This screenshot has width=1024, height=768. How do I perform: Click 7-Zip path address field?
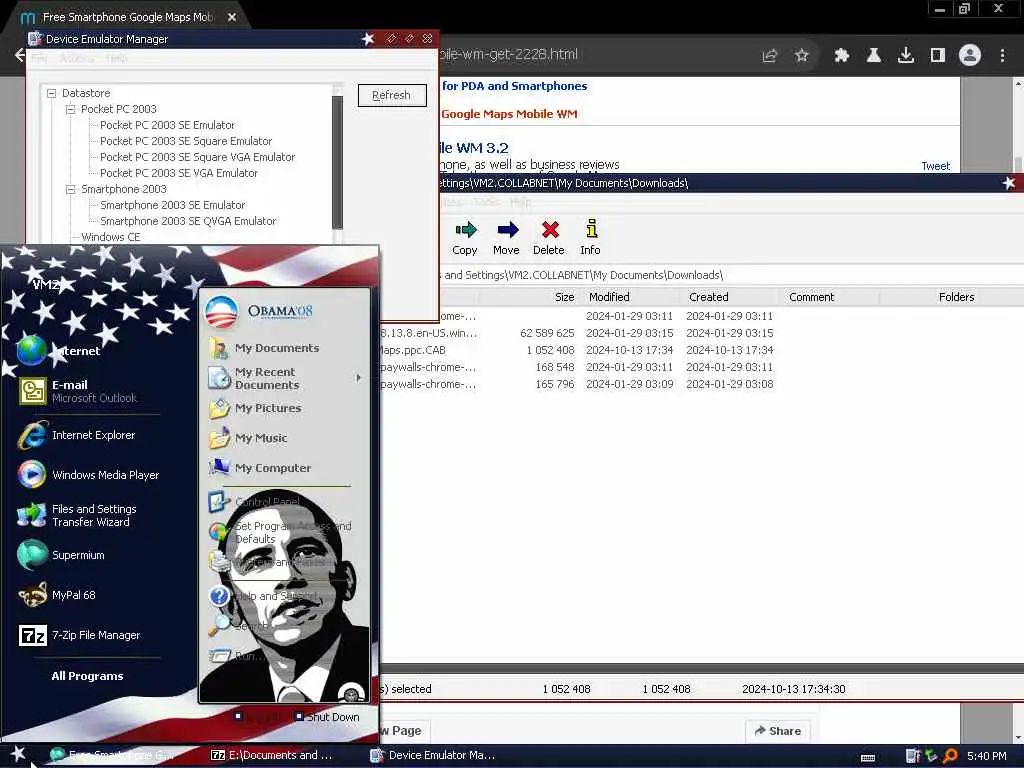tap(731, 276)
